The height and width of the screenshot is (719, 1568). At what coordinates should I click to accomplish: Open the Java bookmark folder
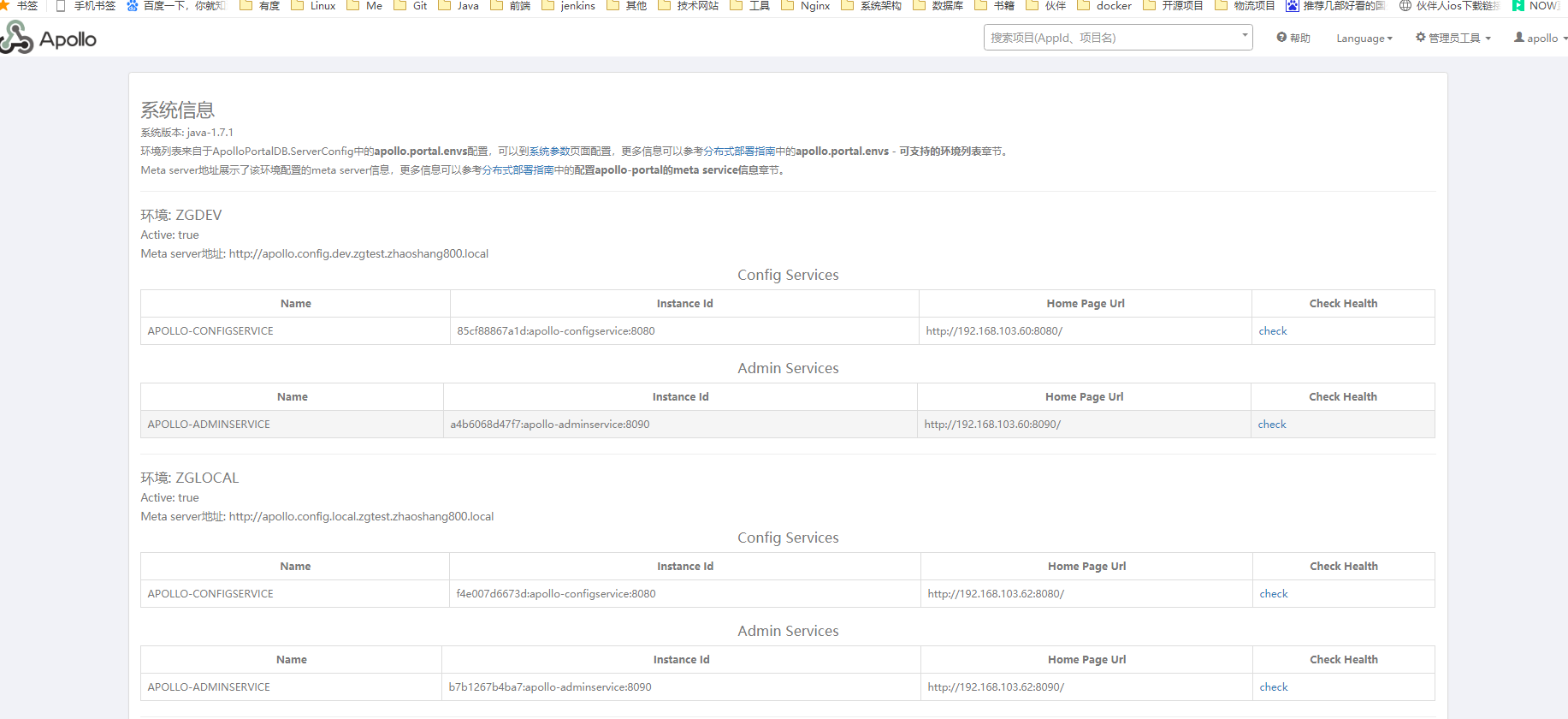coord(459,6)
